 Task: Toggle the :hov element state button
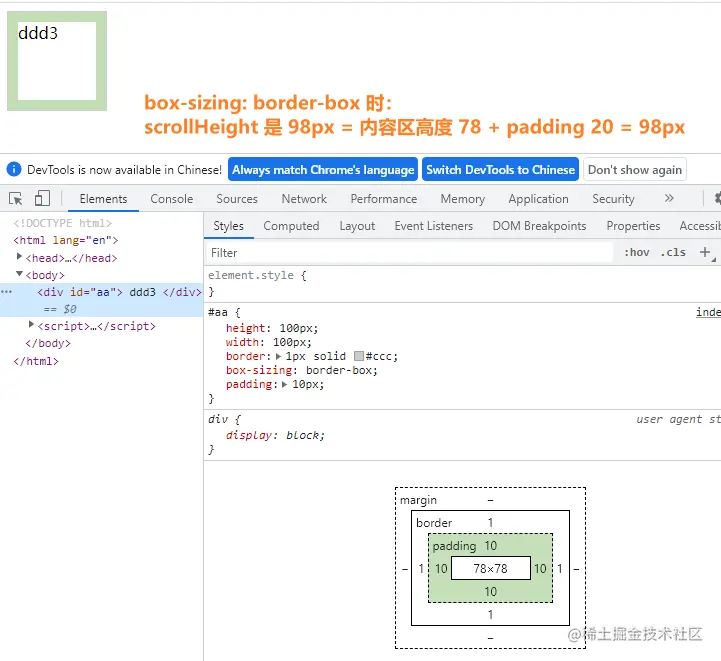coord(637,252)
